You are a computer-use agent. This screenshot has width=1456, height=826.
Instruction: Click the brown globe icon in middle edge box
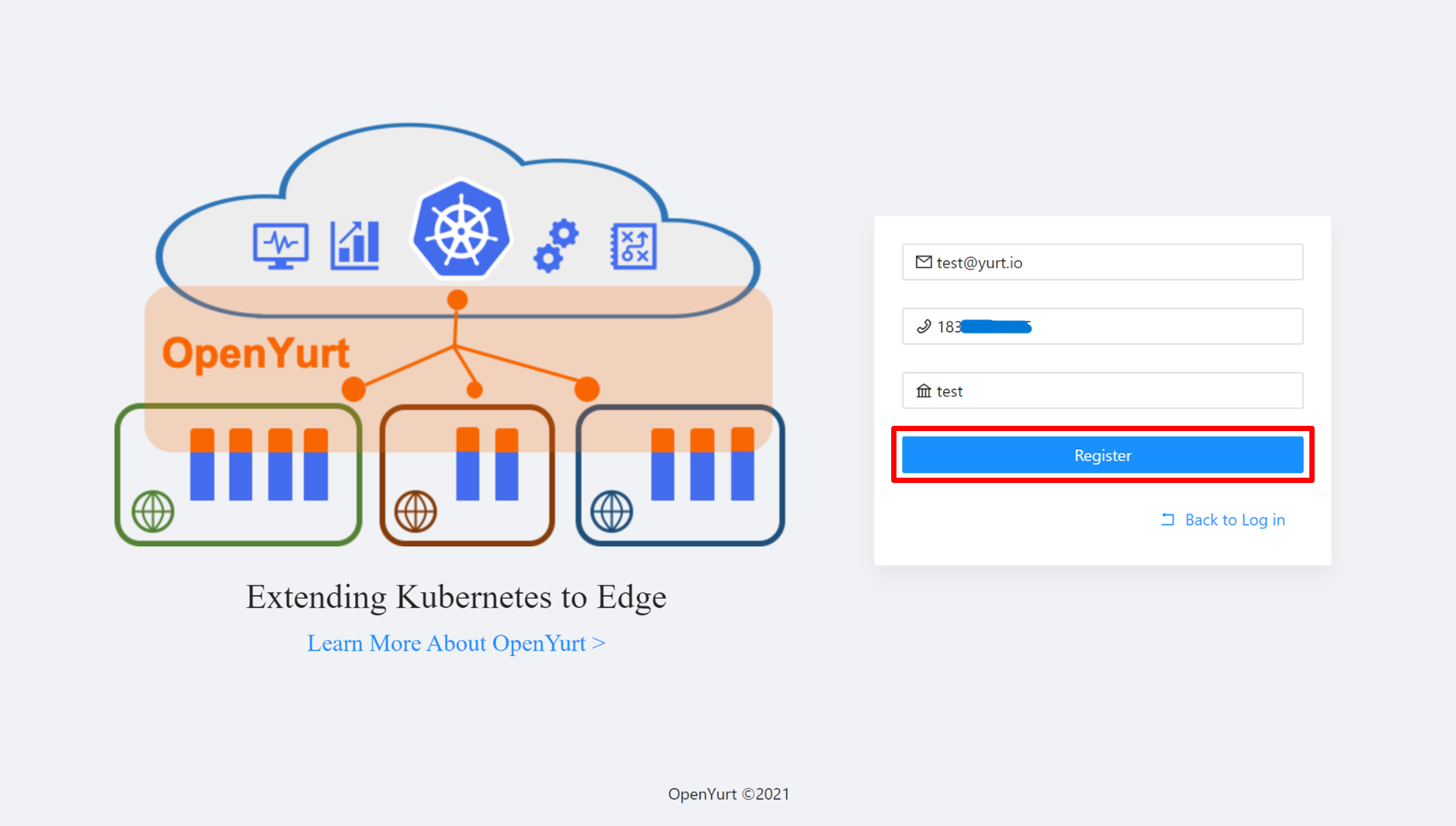pyautogui.click(x=415, y=512)
